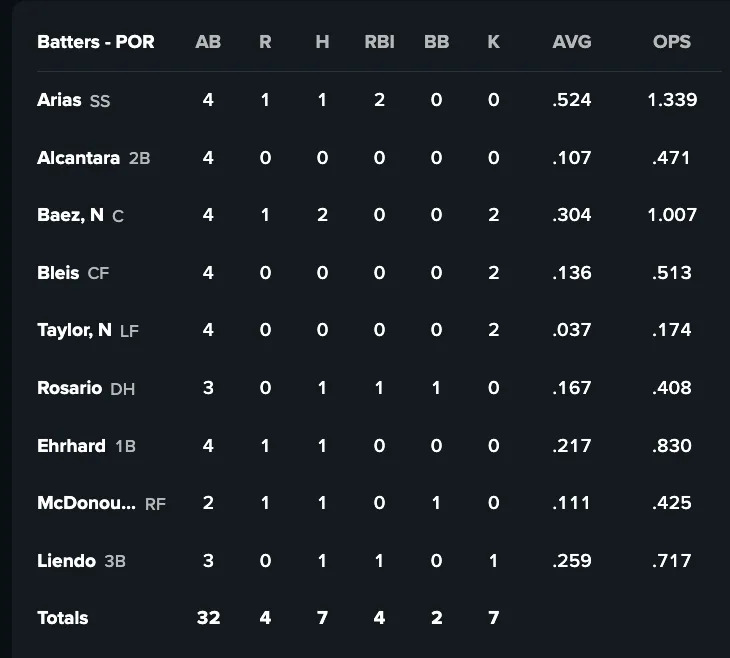This screenshot has width=730, height=658.
Task: Click the H column header
Action: pos(322,42)
